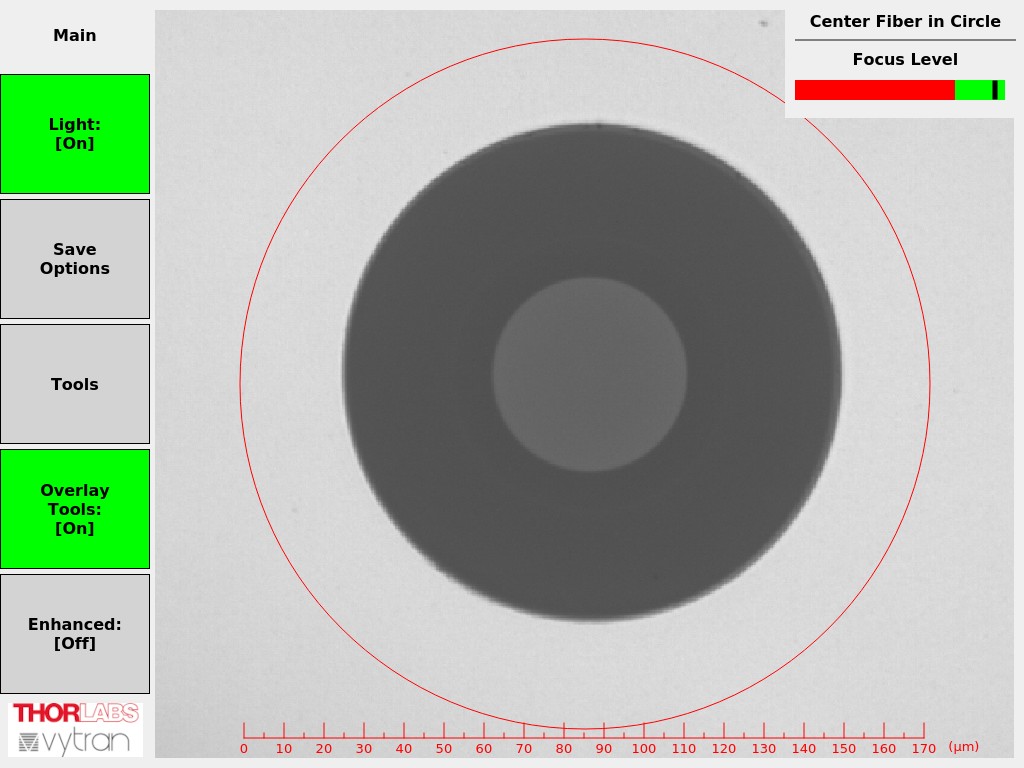The image size is (1024, 768).
Task: Enable the Enhanced image mode
Action: pyautogui.click(x=75, y=634)
